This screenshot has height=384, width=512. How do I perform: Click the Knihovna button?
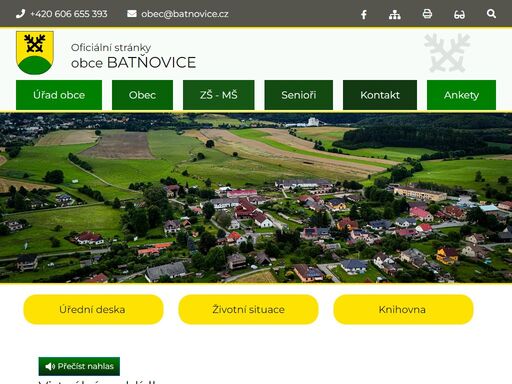[x=403, y=309]
